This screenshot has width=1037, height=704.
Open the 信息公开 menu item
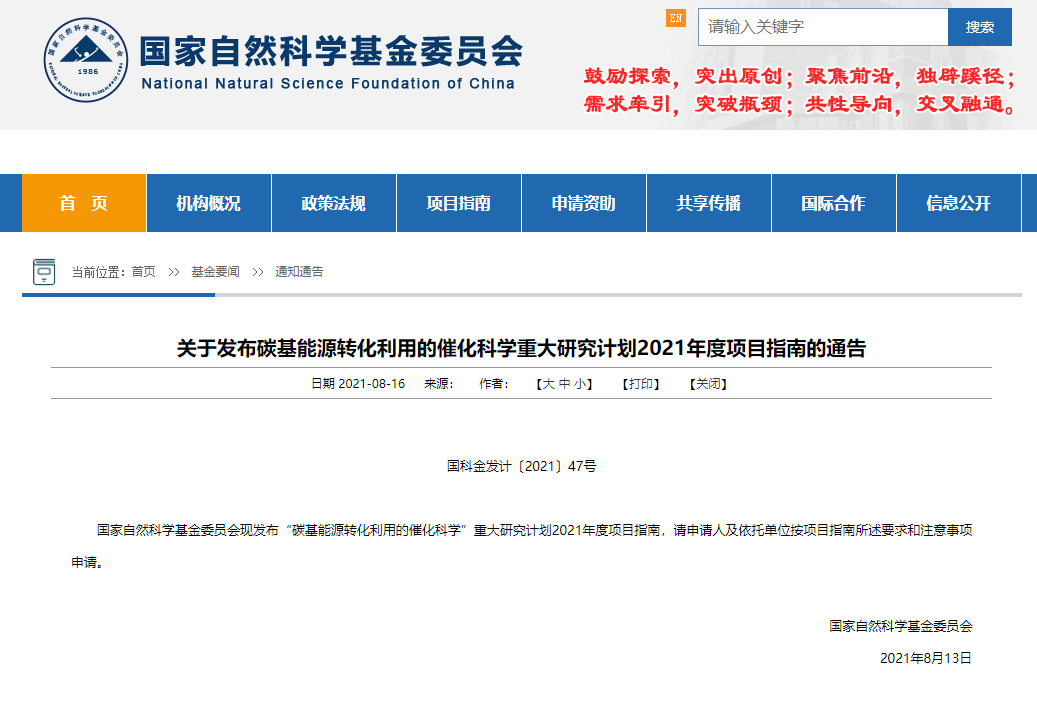click(x=958, y=203)
